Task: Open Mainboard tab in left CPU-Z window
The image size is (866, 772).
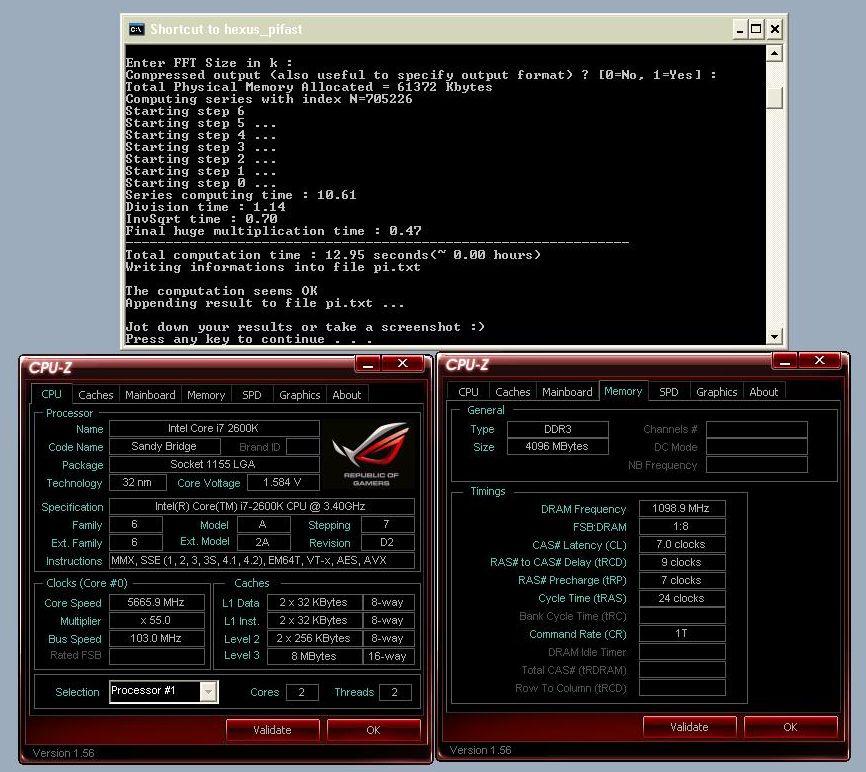Action: click(x=150, y=395)
